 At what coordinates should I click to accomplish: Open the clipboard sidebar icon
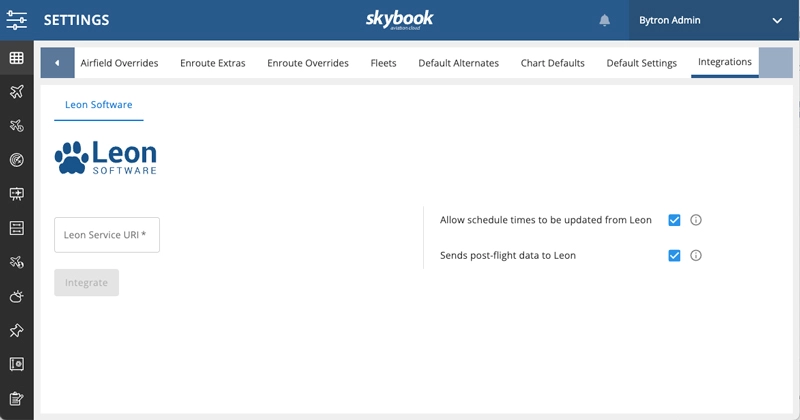coord(17,398)
